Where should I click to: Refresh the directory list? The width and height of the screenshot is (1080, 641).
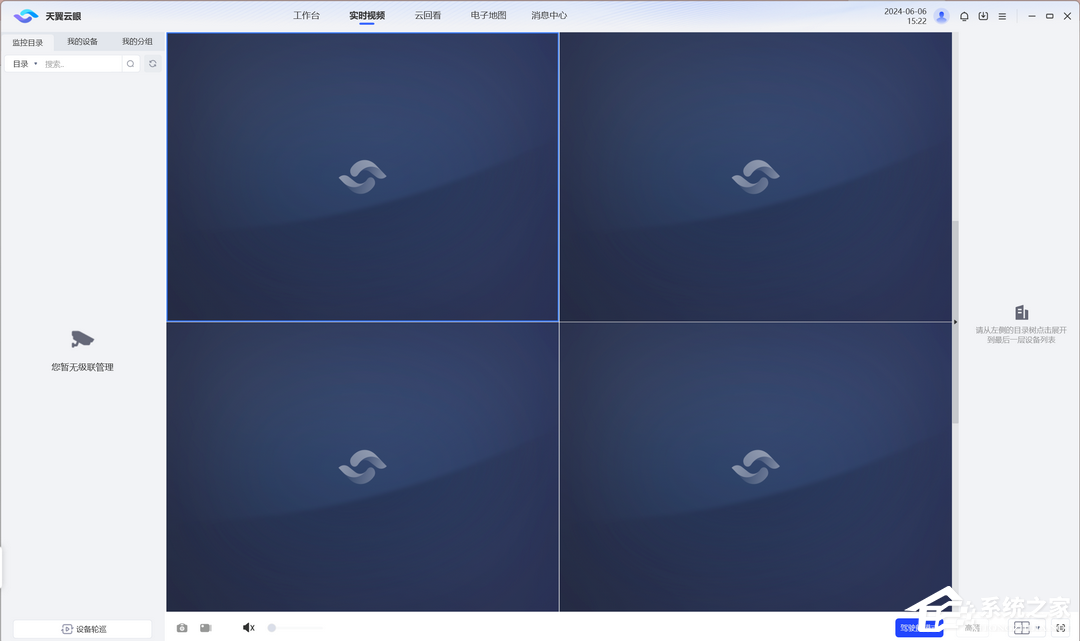pyautogui.click(x=153, y=64)
